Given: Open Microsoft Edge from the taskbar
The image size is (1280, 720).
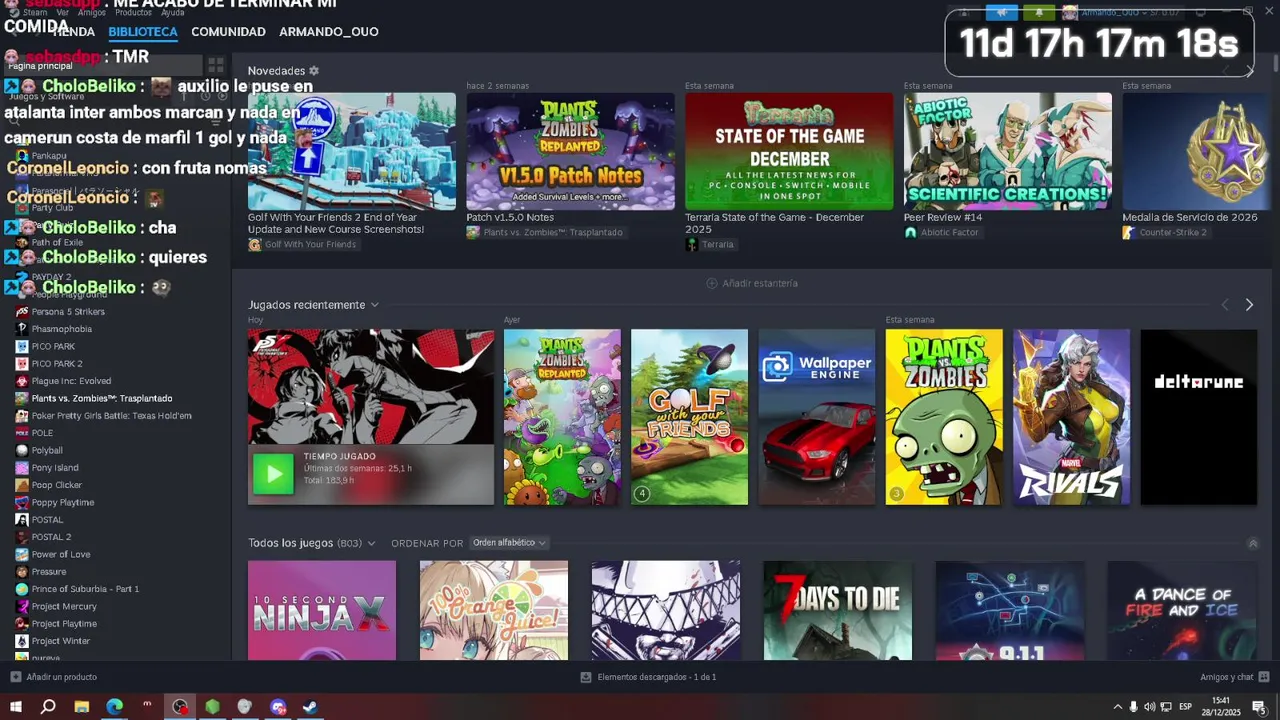Looking at the screenshot, I should tap(115, 707).
